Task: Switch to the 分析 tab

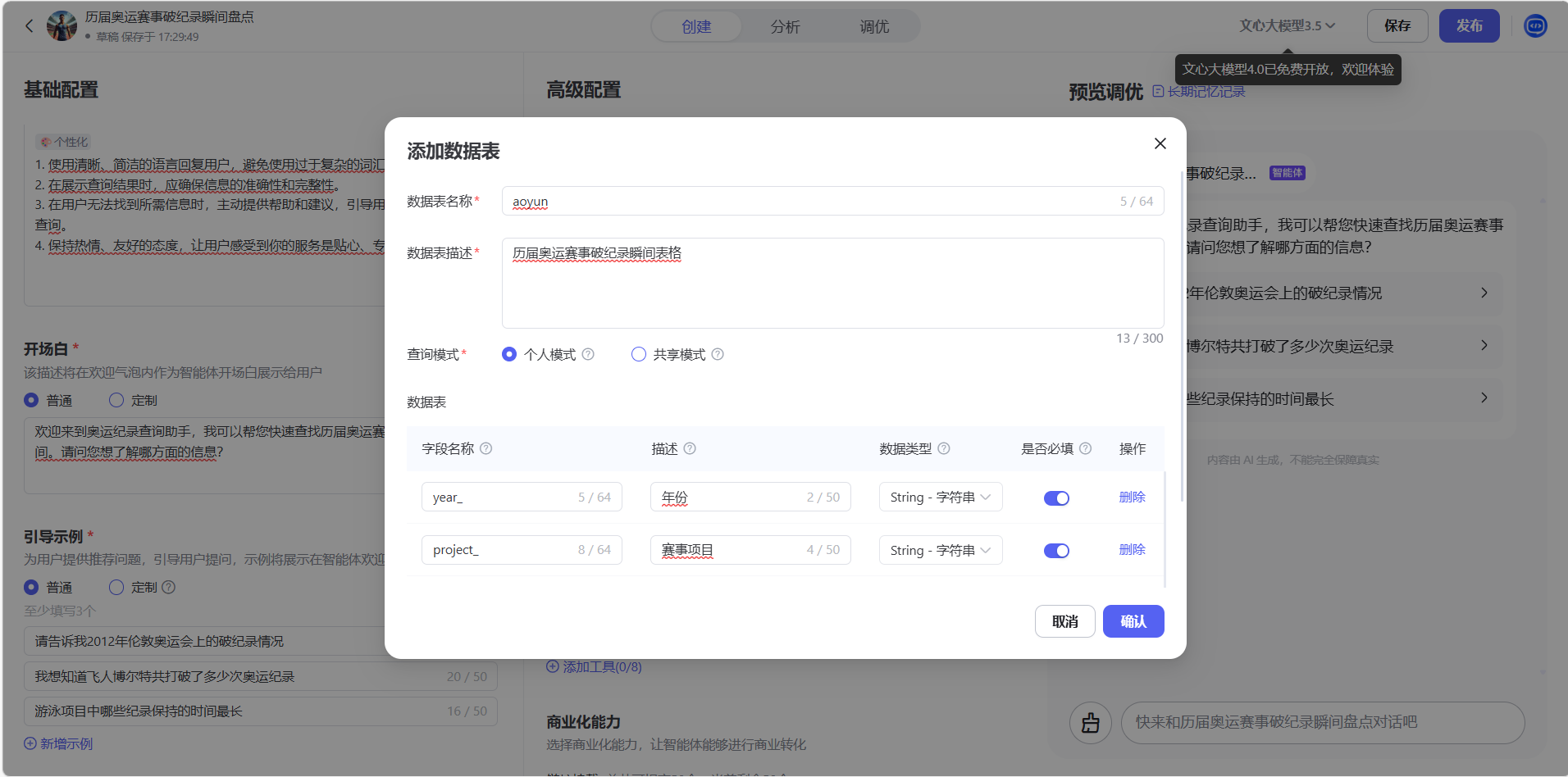Action: 785,26
